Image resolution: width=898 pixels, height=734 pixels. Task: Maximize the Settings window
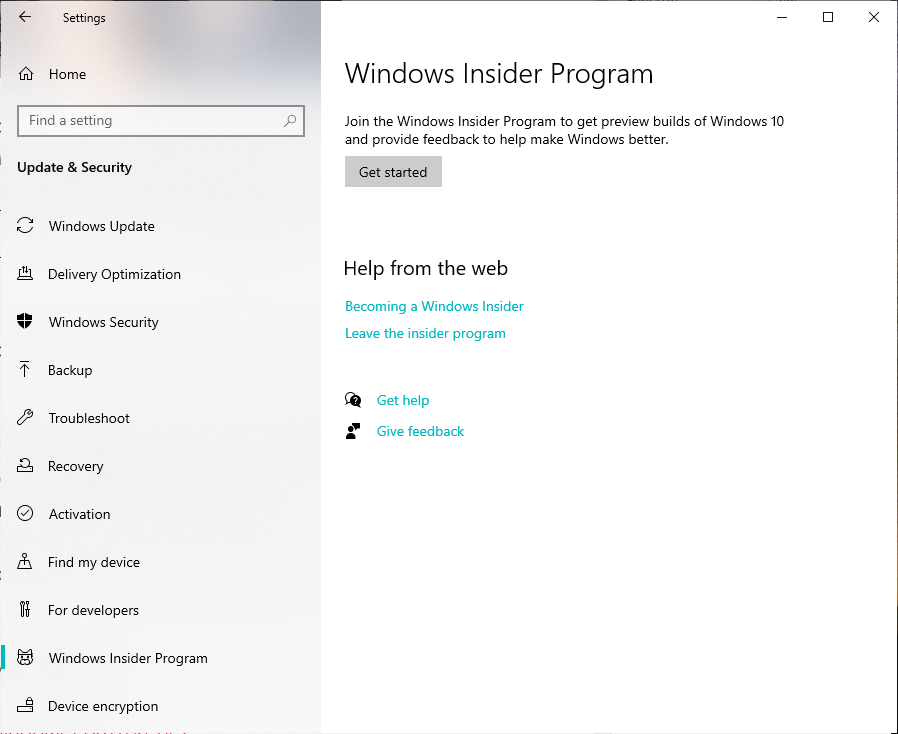coord(828,17)
